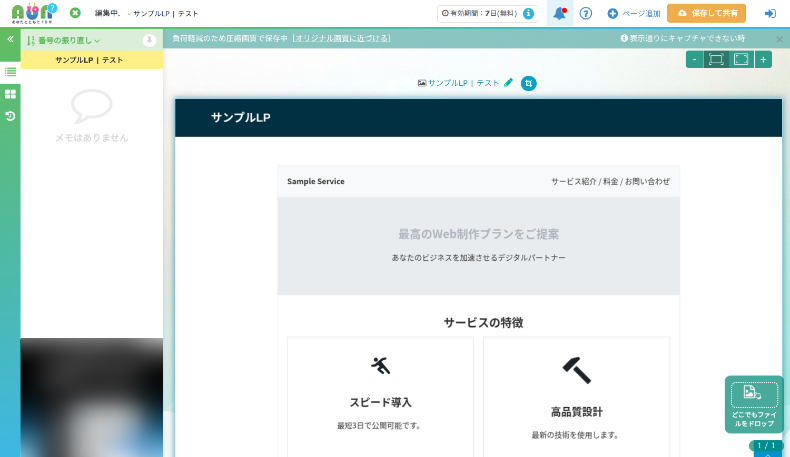Image resolution: width=790 pixels, height=457 pixels.
Task: Click the zoom in plus button
Action: 763,59
